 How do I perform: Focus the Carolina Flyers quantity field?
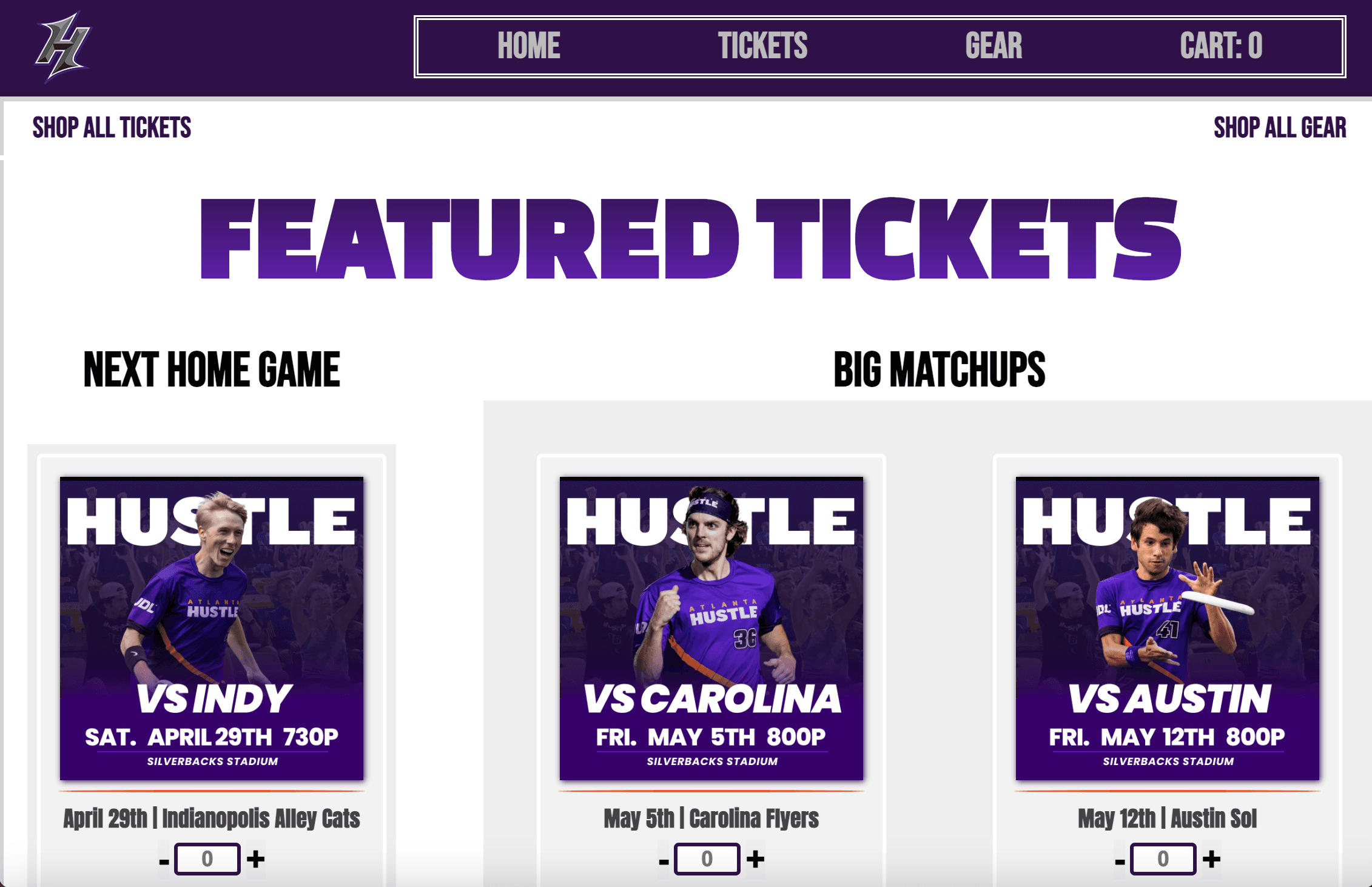pyautogui.click(x=707, y=859)
